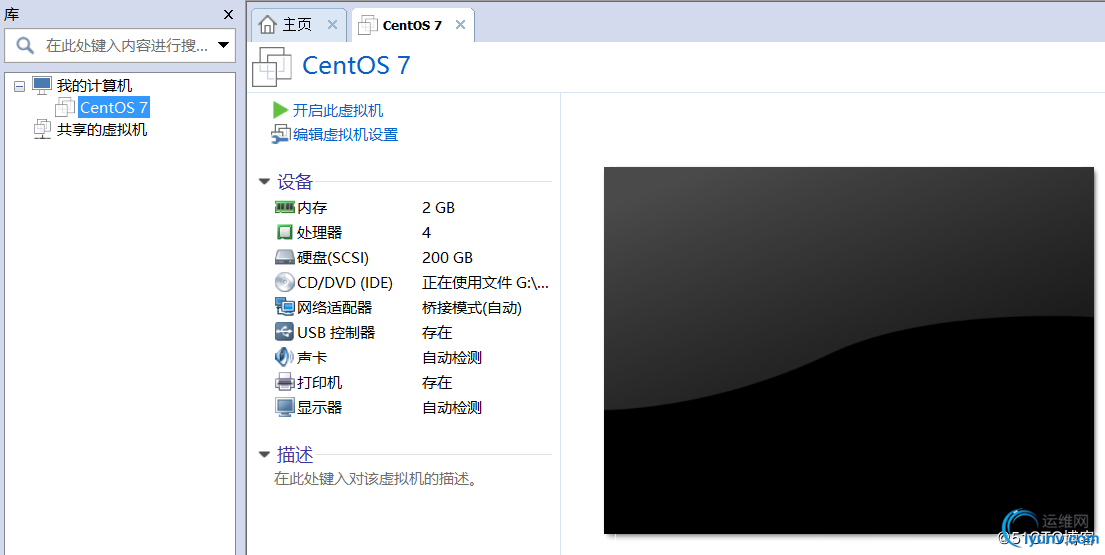Switch to the 主页 tab
Viewport: 1105px width, 555px height.
(x=299, y=25)
